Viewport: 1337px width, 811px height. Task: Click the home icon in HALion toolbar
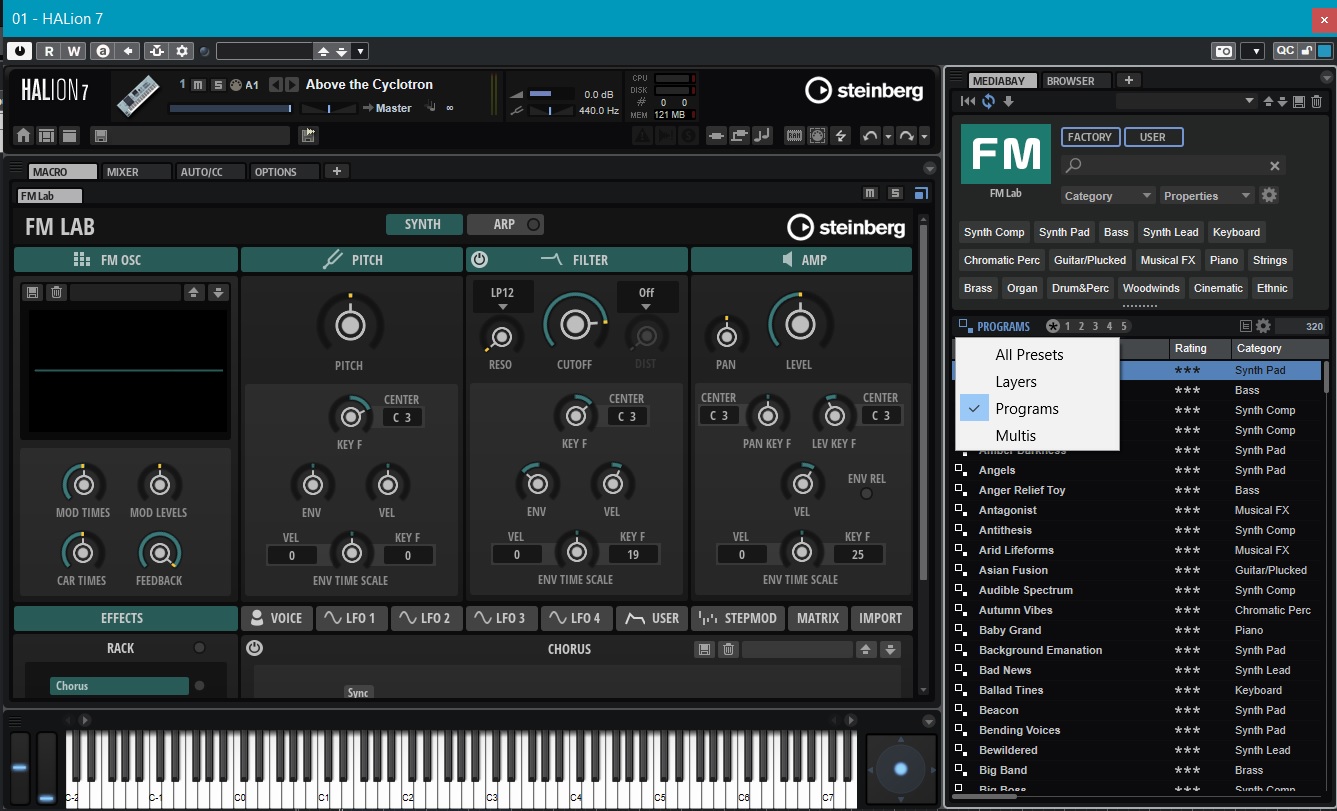22,136
